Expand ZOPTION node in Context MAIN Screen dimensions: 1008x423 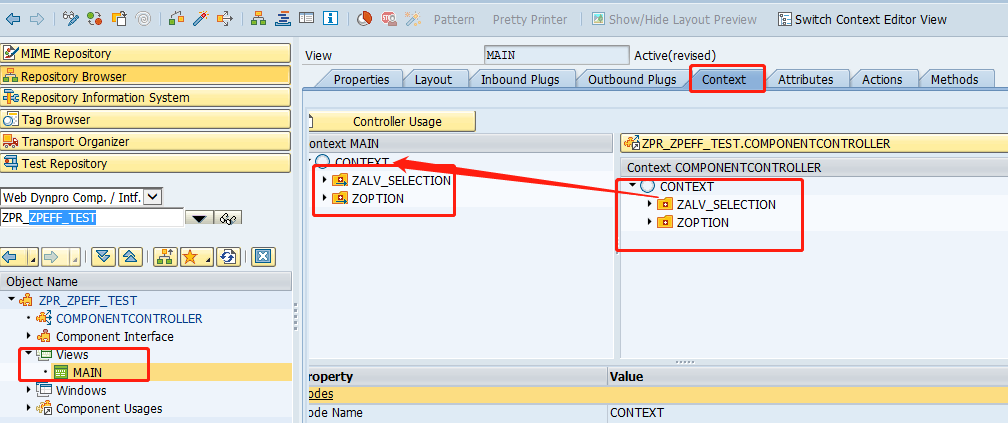click(324, 198)
